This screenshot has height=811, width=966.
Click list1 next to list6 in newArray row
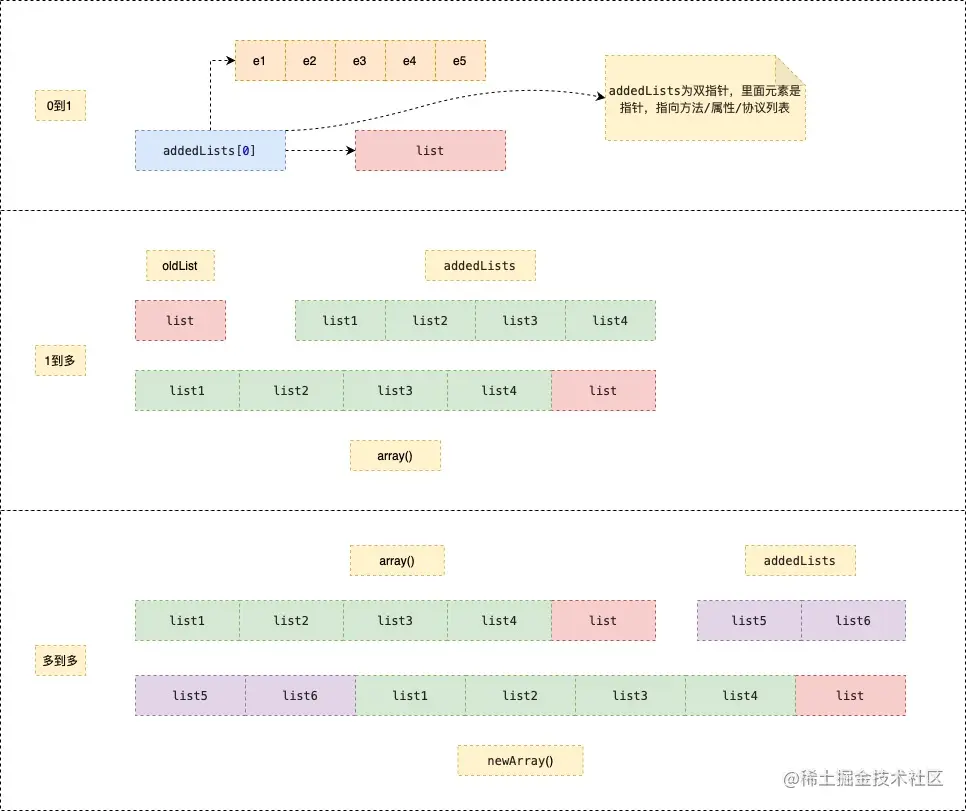[x=410, y=696]
